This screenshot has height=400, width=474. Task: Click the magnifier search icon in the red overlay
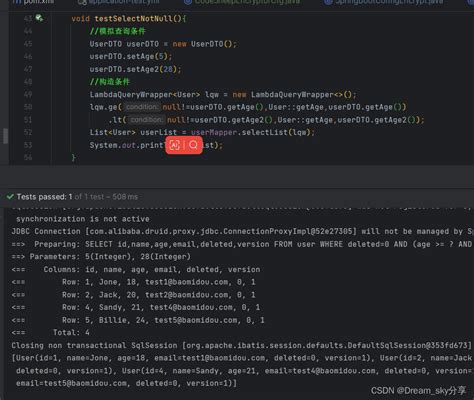click(193, 145)
